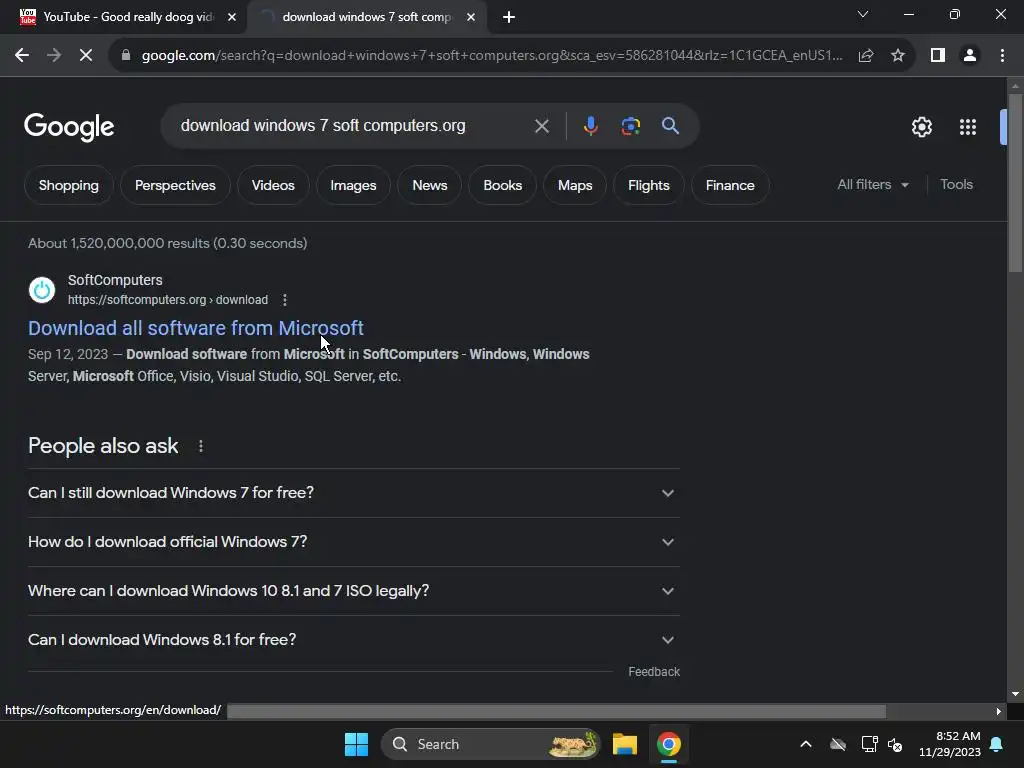
Task: Open Google quick settings gear
Action: point(921,127)
